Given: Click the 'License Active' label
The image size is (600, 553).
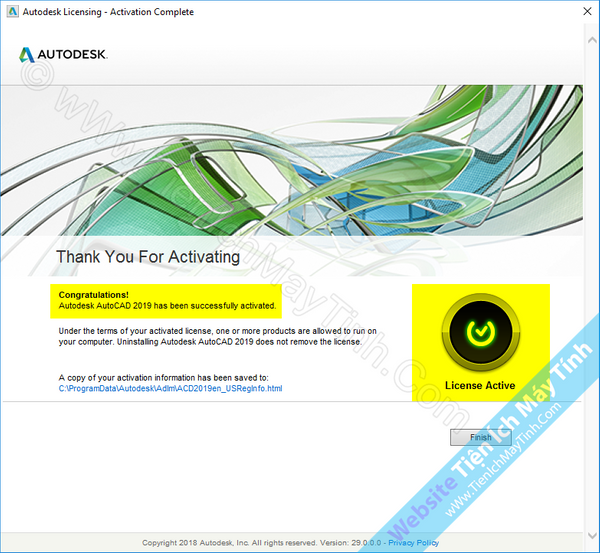Looking at the screenshot, I should coord(480,385).
